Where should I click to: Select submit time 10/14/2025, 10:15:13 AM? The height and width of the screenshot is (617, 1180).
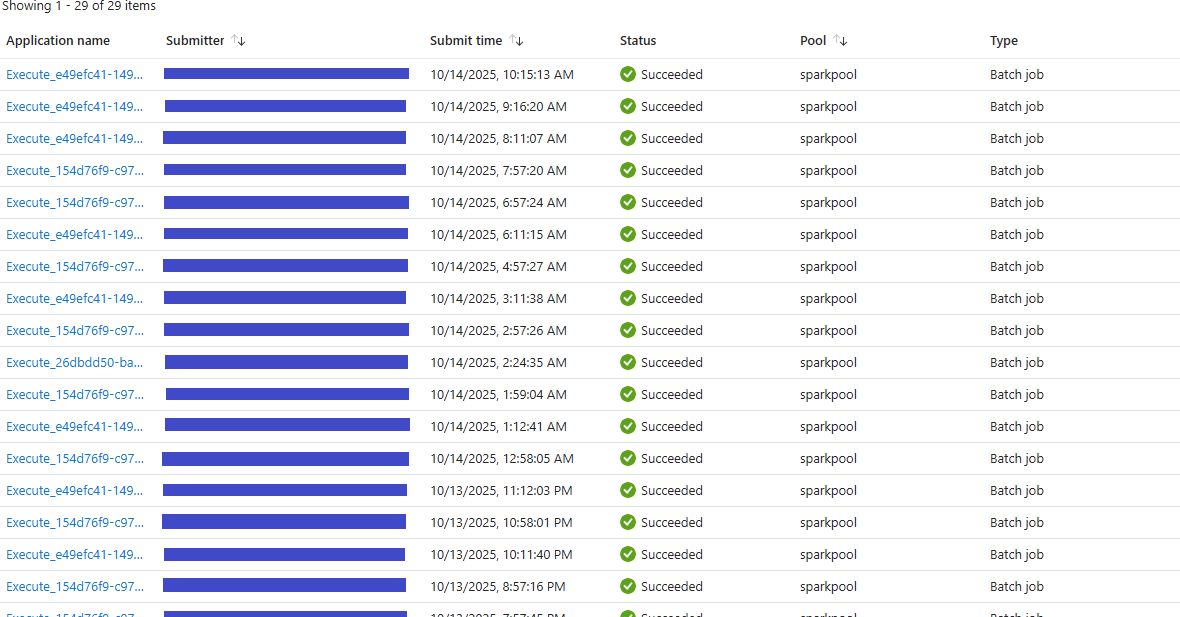pos(502,74)
